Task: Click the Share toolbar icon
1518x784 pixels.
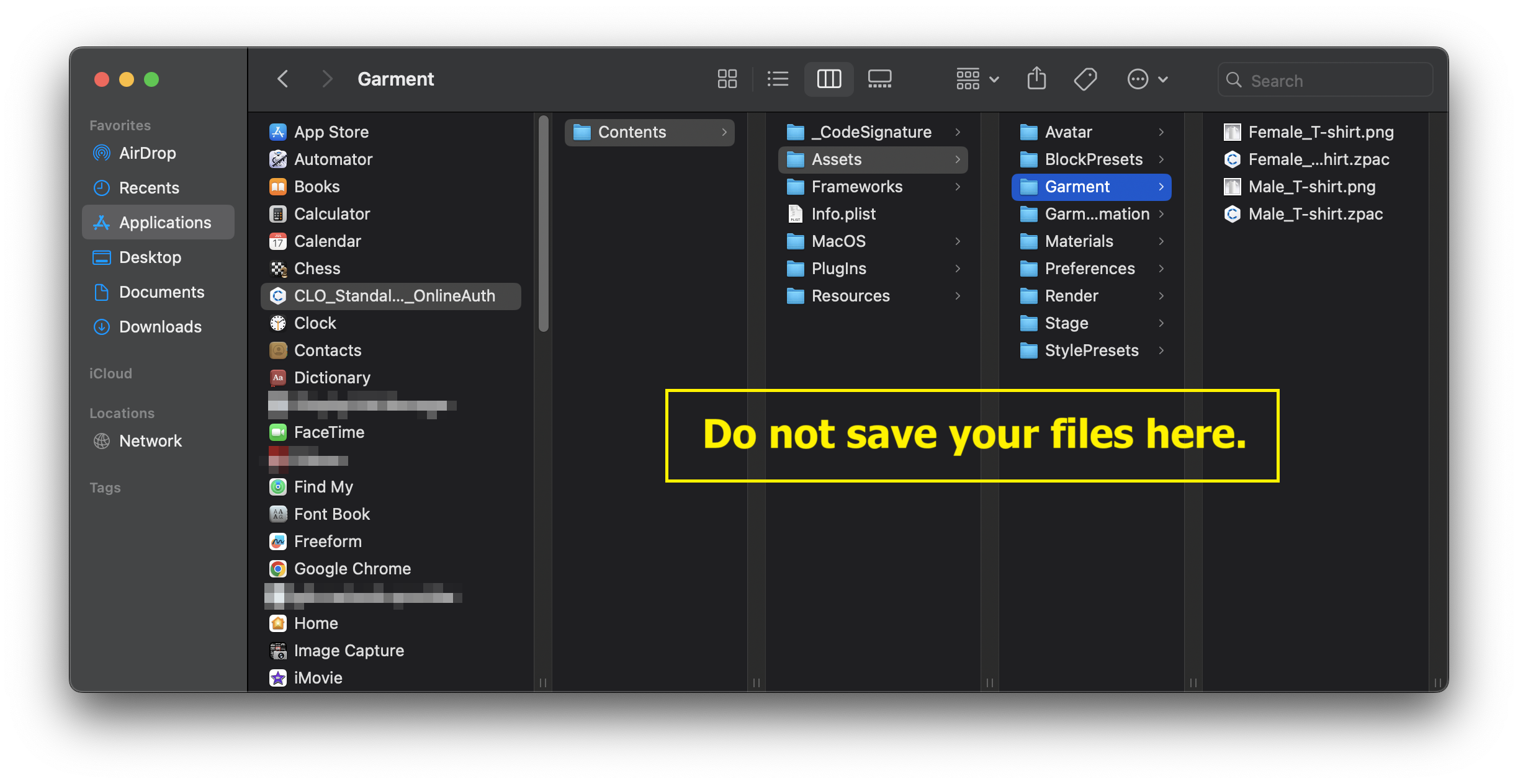Action: pos(1036,79)
